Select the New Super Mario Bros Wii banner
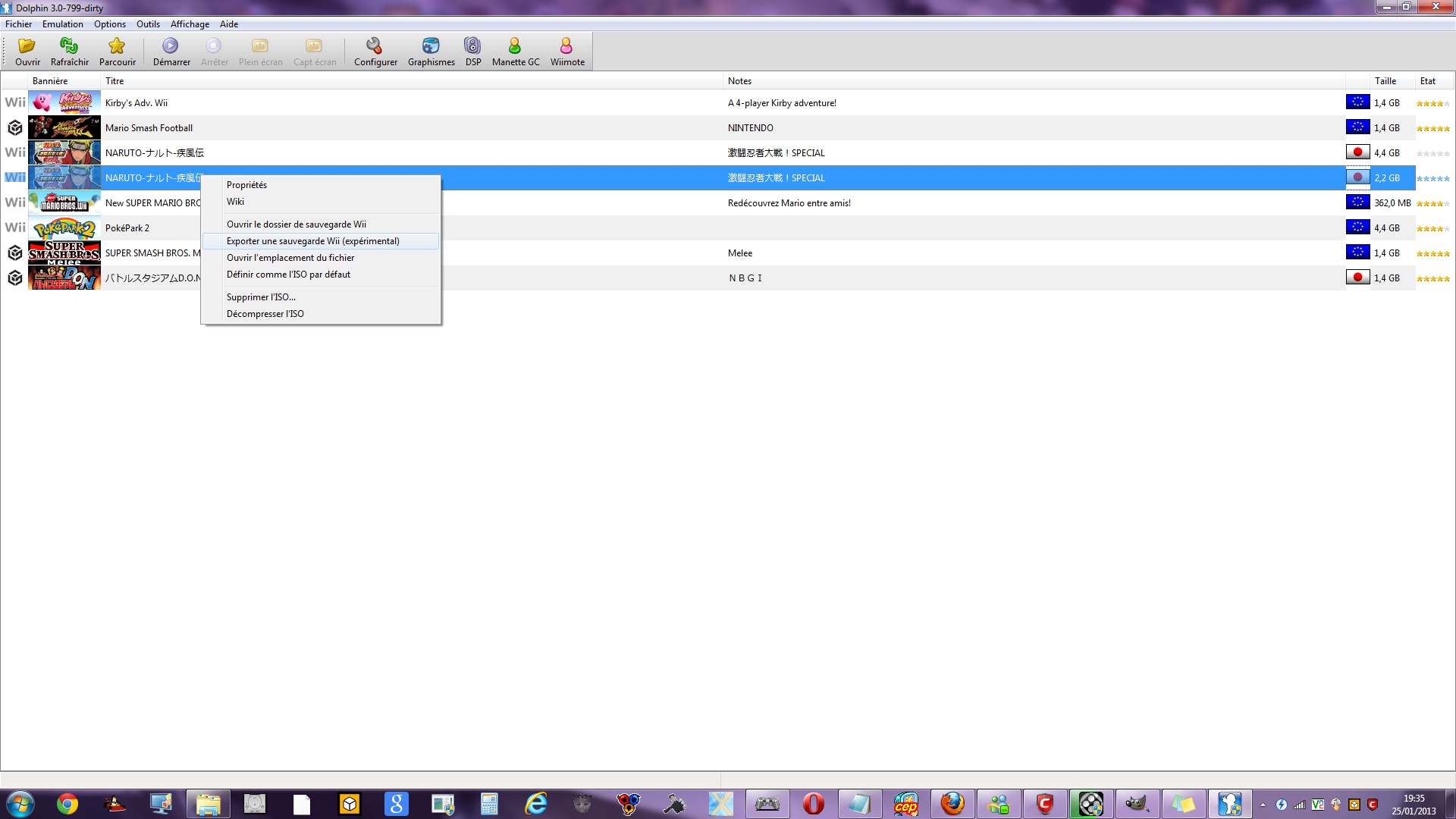The width and height of the screenshot is (1456, 819). pos(64,202)
